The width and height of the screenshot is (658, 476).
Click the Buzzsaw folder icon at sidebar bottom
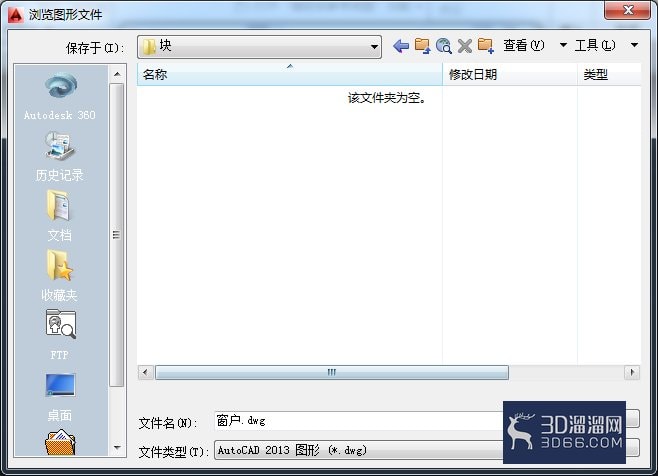click(x=60, y=442)
